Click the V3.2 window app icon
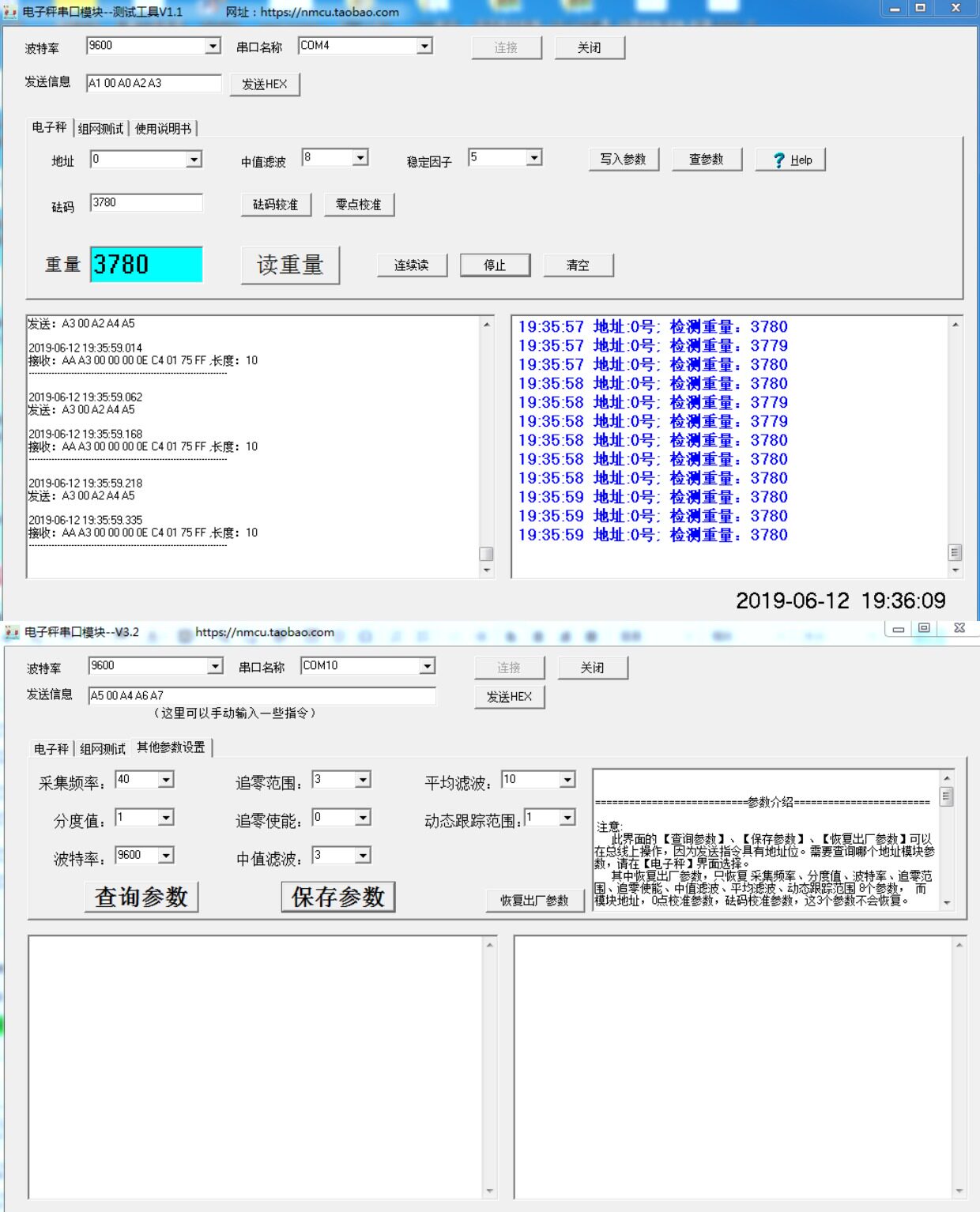 click(12, 632)
